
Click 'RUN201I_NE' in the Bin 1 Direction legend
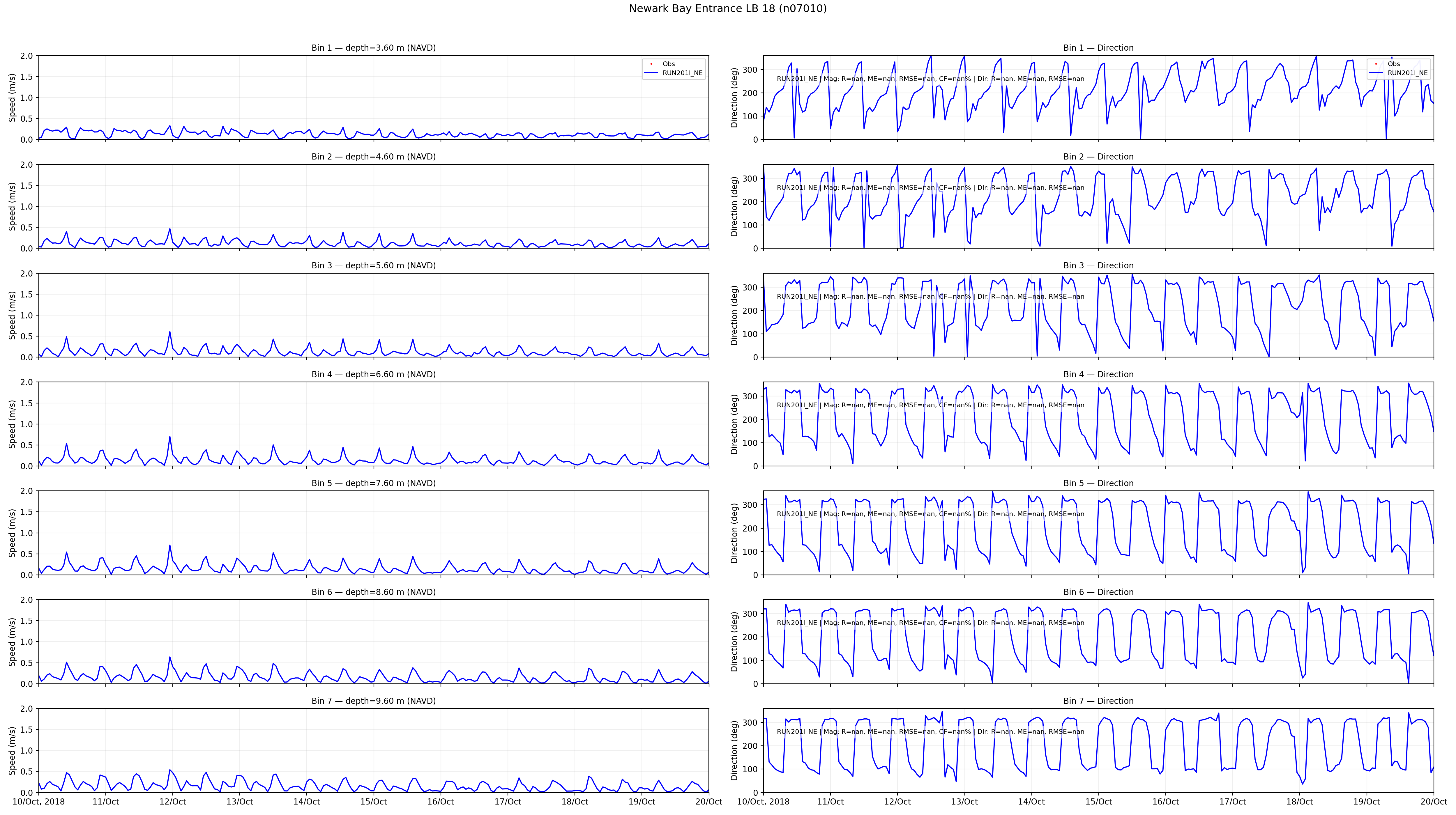(1407, 73)
